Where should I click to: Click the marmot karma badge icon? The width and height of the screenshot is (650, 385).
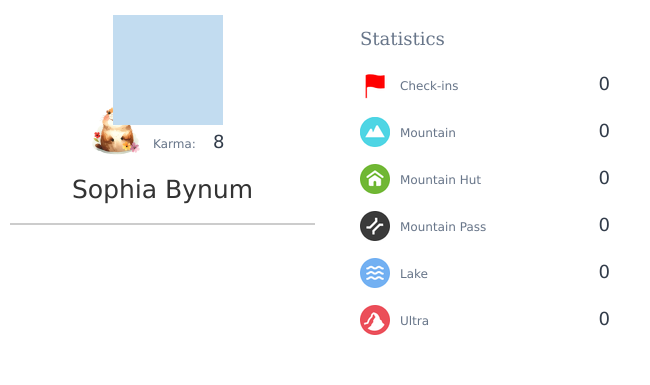[x=116, y=131]
